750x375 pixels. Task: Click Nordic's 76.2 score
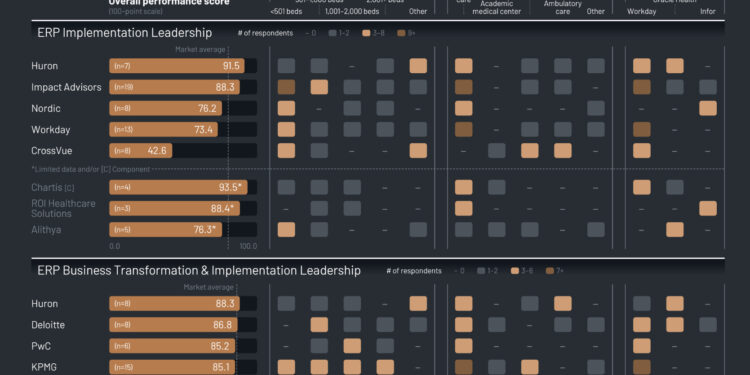pos(207,108)
